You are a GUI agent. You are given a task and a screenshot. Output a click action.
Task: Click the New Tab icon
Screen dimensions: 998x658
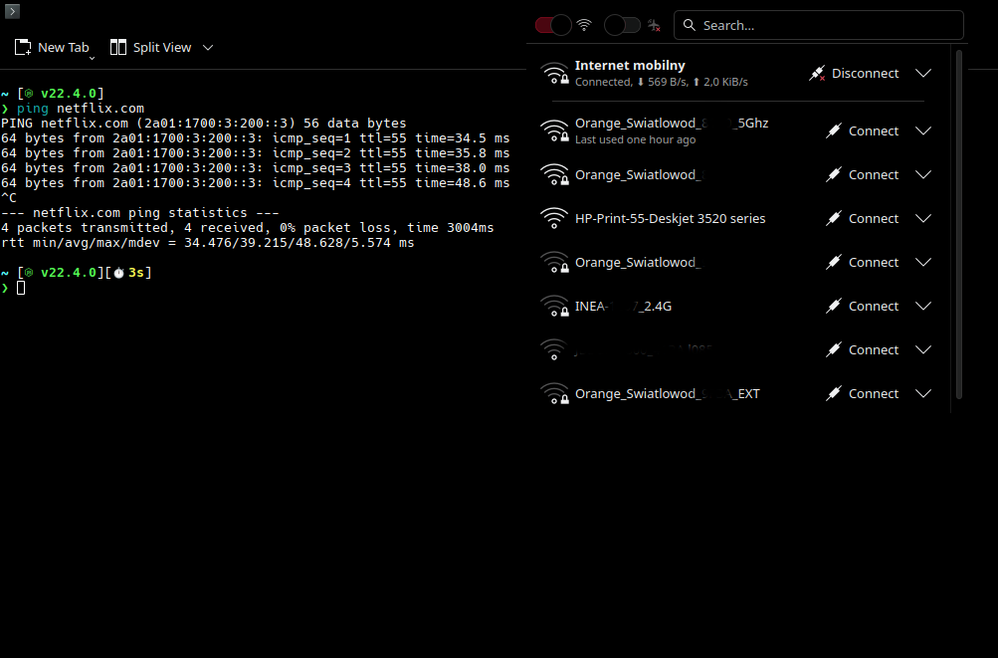[23, 47]
